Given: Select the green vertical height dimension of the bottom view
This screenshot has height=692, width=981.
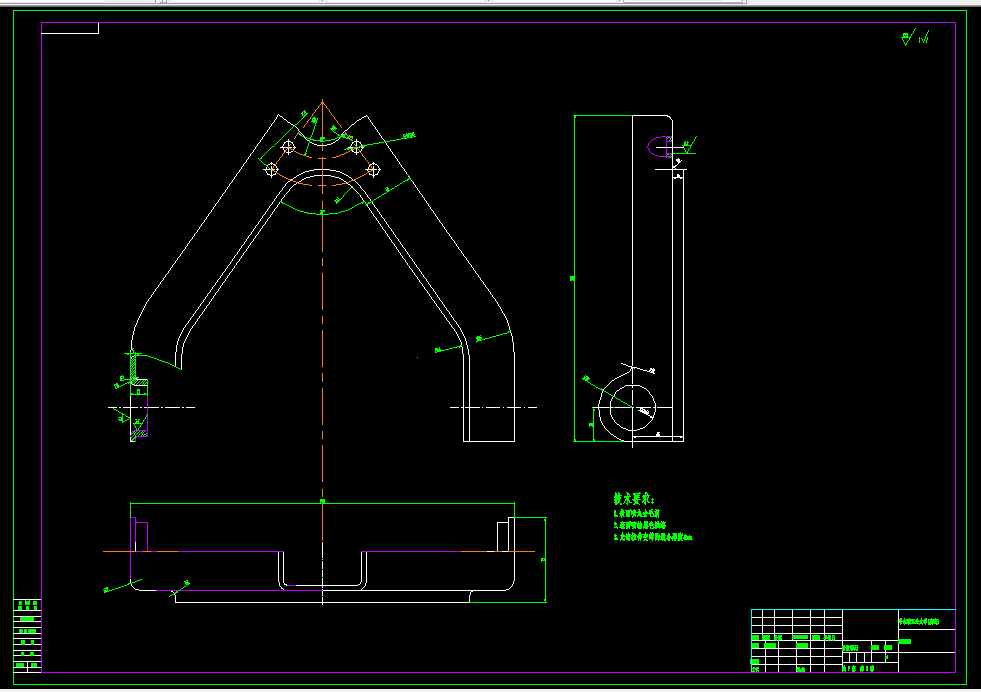Looking at the screenshot, I should click(x=545, y=560).
